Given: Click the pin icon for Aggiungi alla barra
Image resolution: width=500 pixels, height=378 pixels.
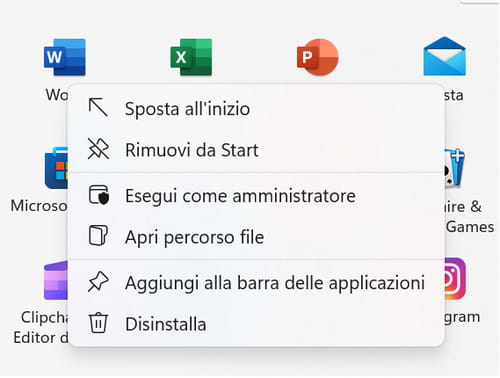Looking at the screenshot, I should click(98, 282).
